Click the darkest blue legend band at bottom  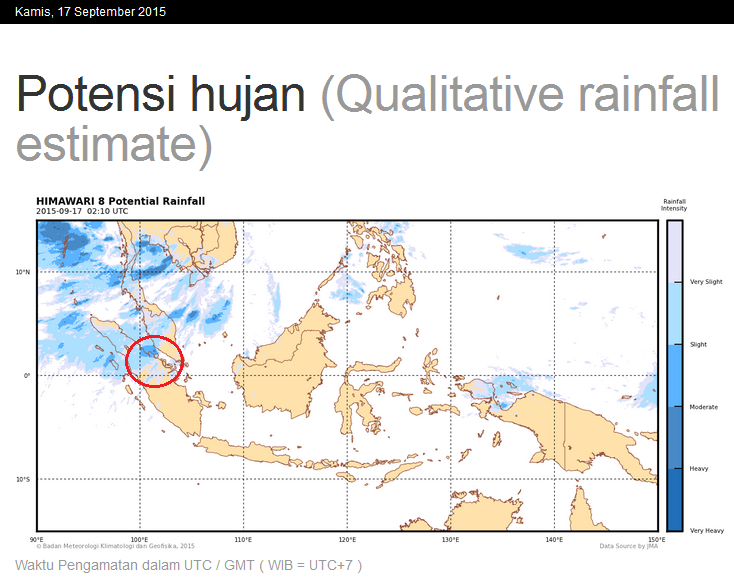click(x=675, y=499)
